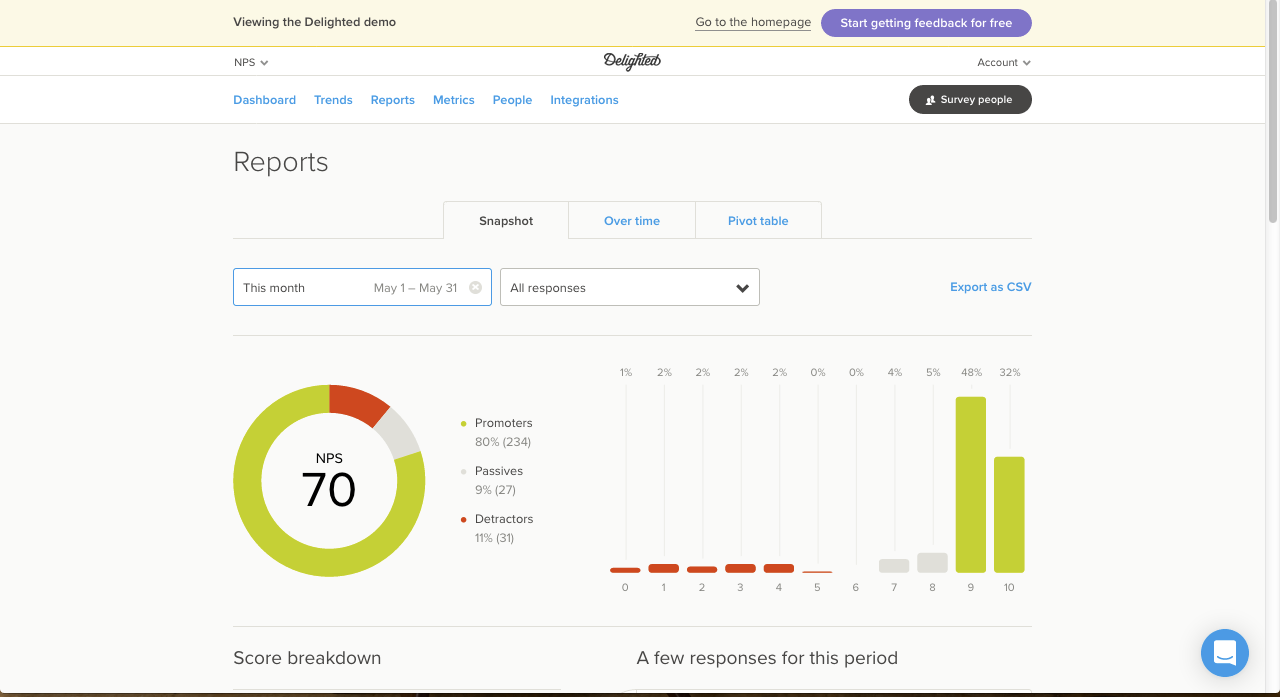Click the NPS score 70 in the donut
Image resolution: width=1280 pixels, height=697 pixels.
329,490
